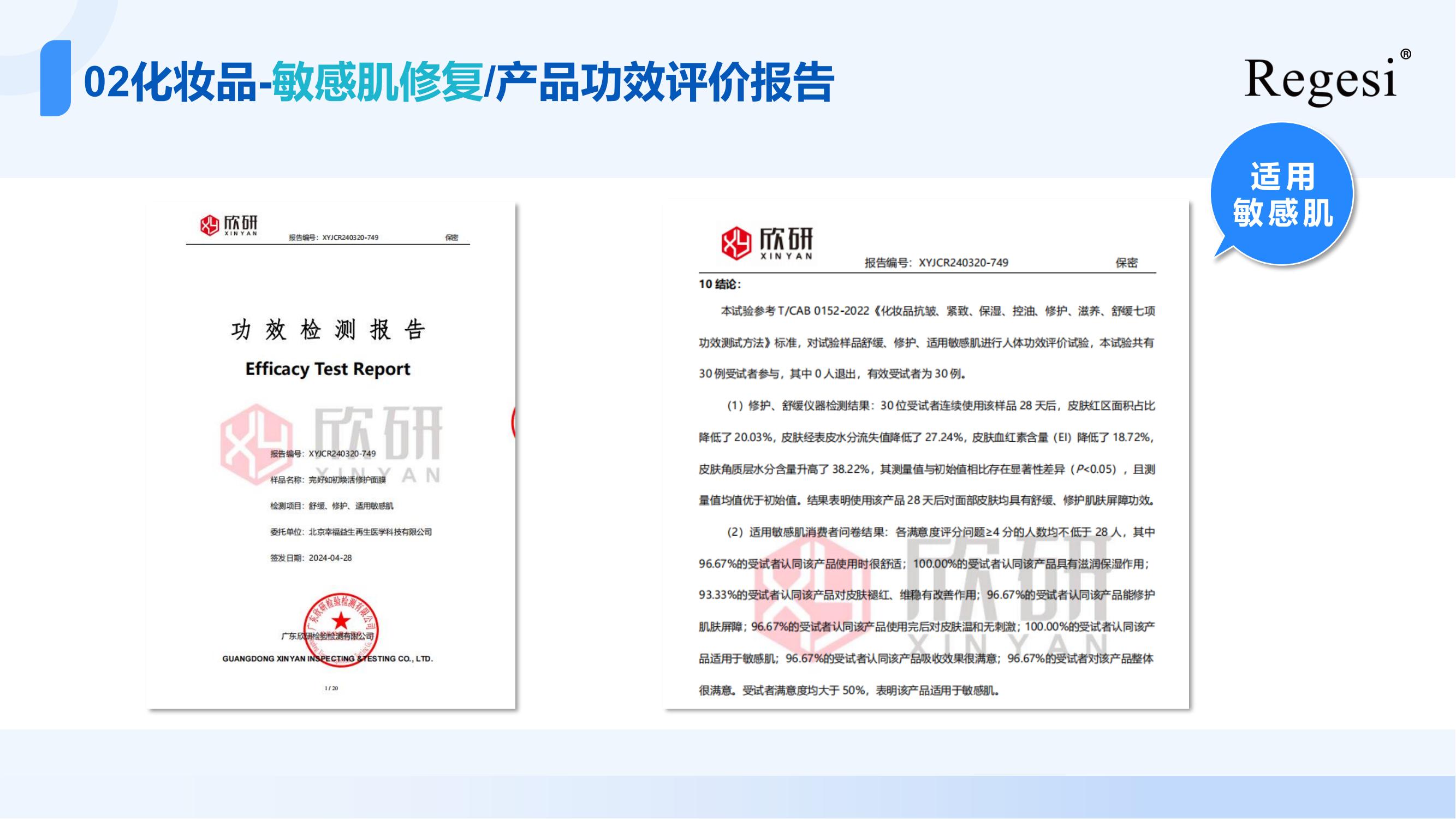The image size is (1456, 819).
Task: Click cover header report number XYJCR240320-749
Action: [x=334, y=238]
